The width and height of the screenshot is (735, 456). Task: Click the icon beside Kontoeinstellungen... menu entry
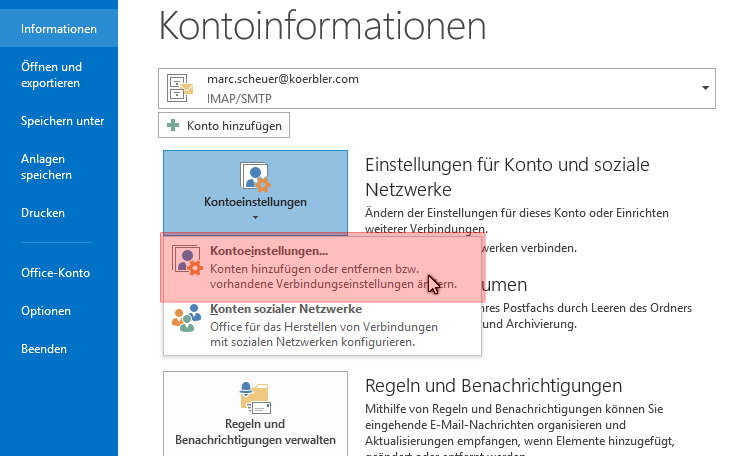(x=187, y=260)
